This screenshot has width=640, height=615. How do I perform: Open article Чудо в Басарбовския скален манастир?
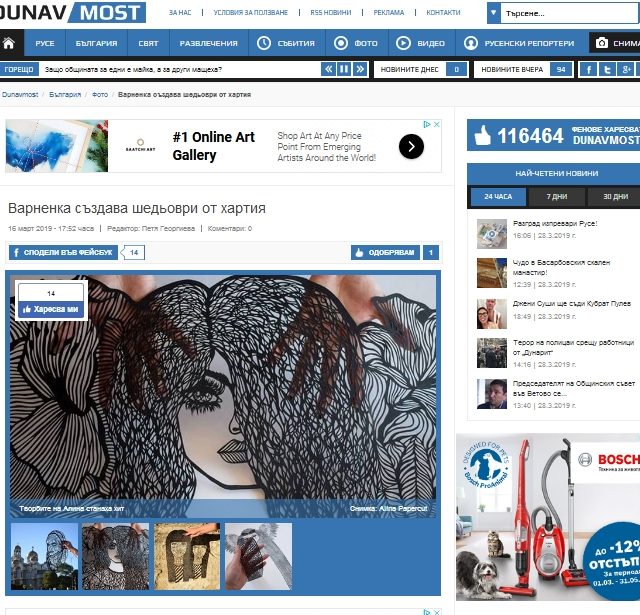[561, 267]
